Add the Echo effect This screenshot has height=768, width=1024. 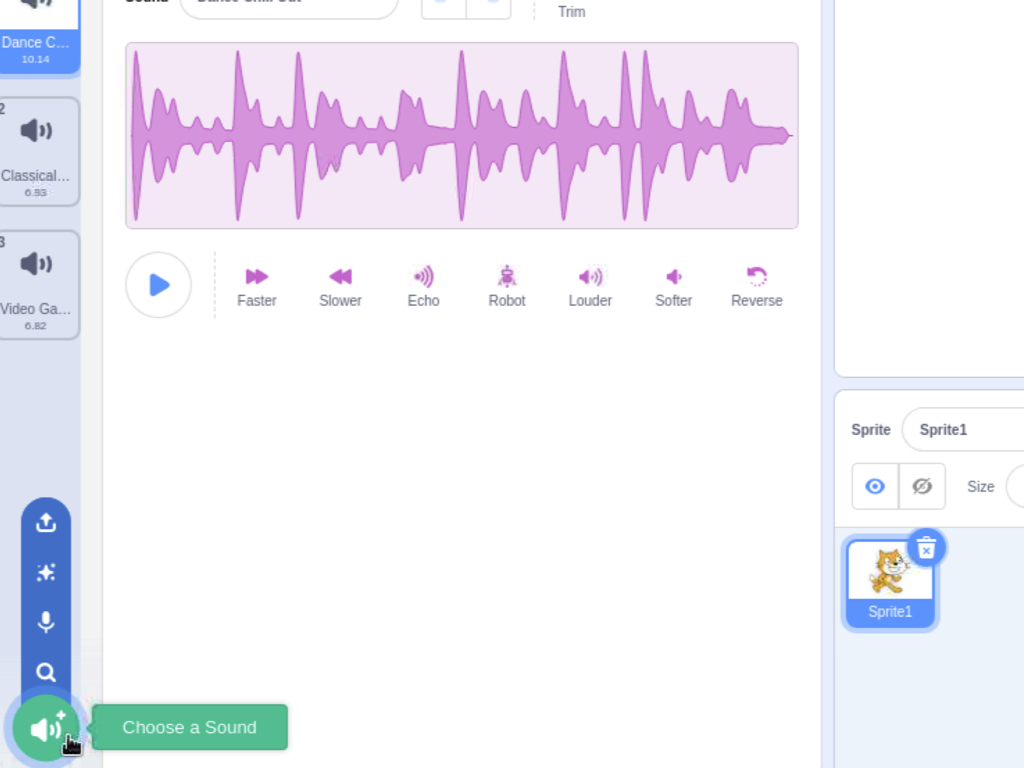[424, 287]
